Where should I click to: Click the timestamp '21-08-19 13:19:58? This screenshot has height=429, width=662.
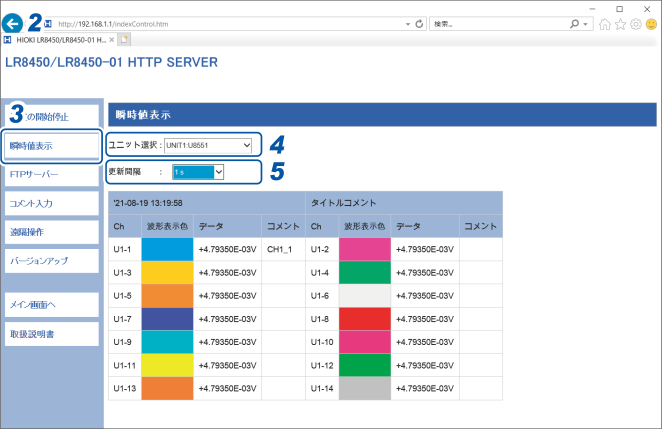point(148,203)
